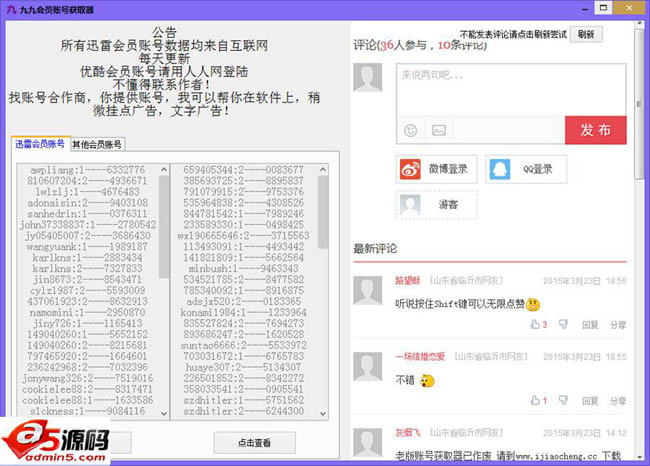
Task: Click the left account list's up arrow
Action: [164, 170]
